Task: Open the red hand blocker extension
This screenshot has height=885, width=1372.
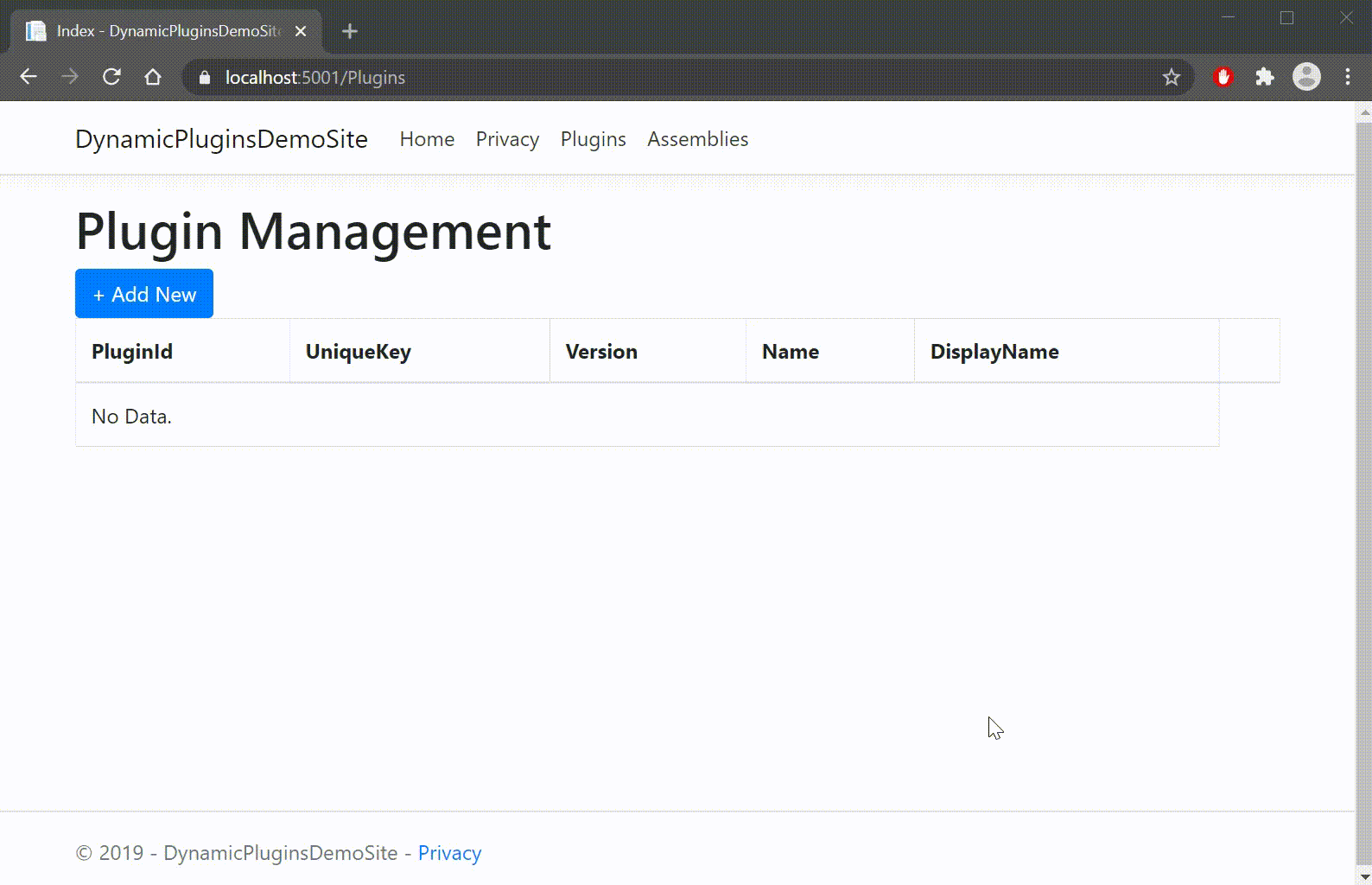Action: click(x=1223, y=77)
